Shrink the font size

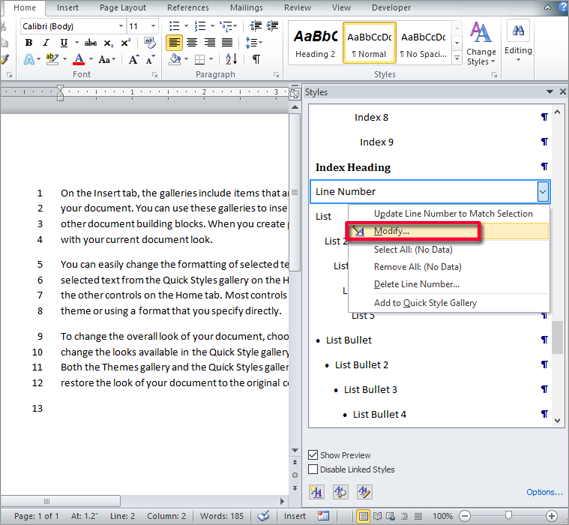pos(150,59)
